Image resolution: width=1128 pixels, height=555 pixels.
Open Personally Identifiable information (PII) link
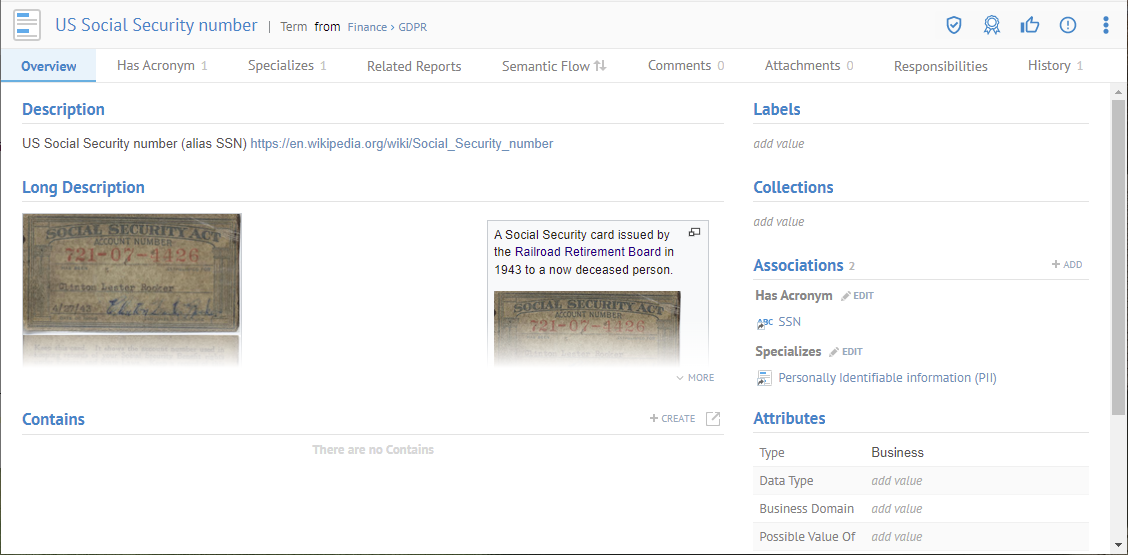(x=887, y=378)
